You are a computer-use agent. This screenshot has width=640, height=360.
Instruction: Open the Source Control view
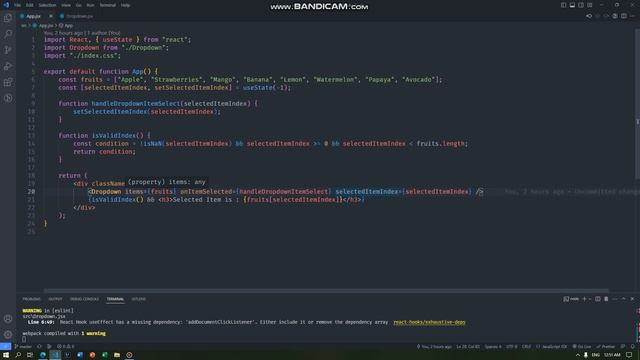tap(8, 50)
